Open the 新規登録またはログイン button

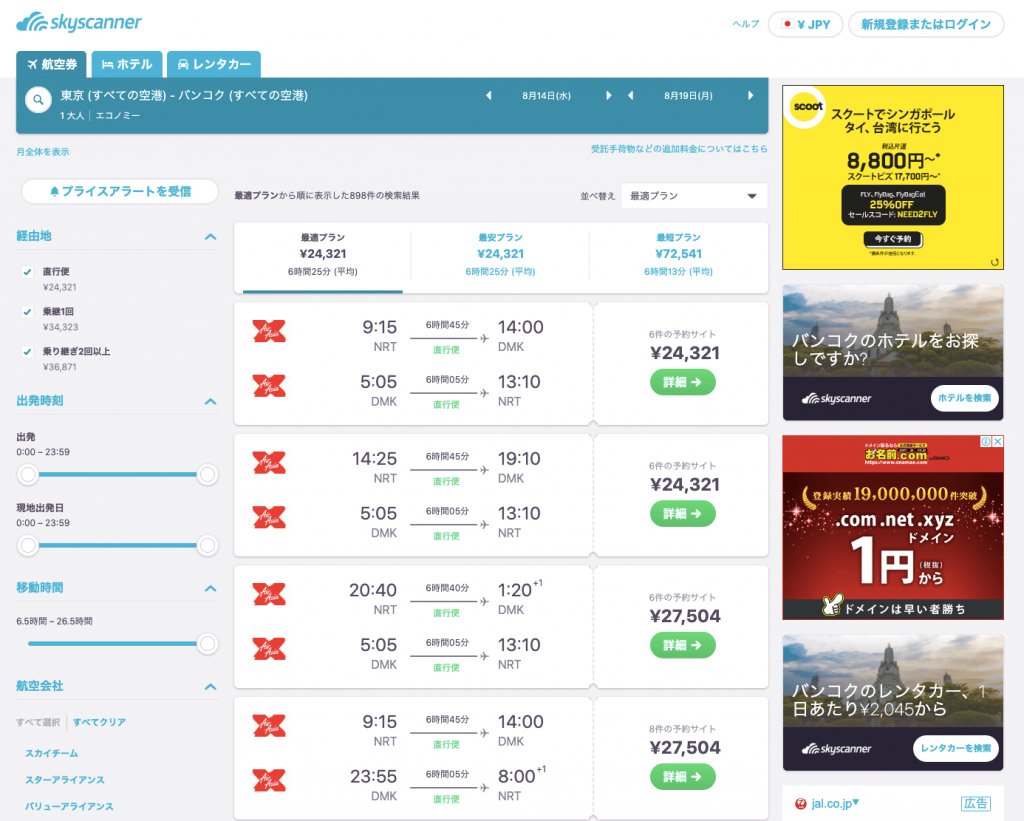tap(925, 25)
